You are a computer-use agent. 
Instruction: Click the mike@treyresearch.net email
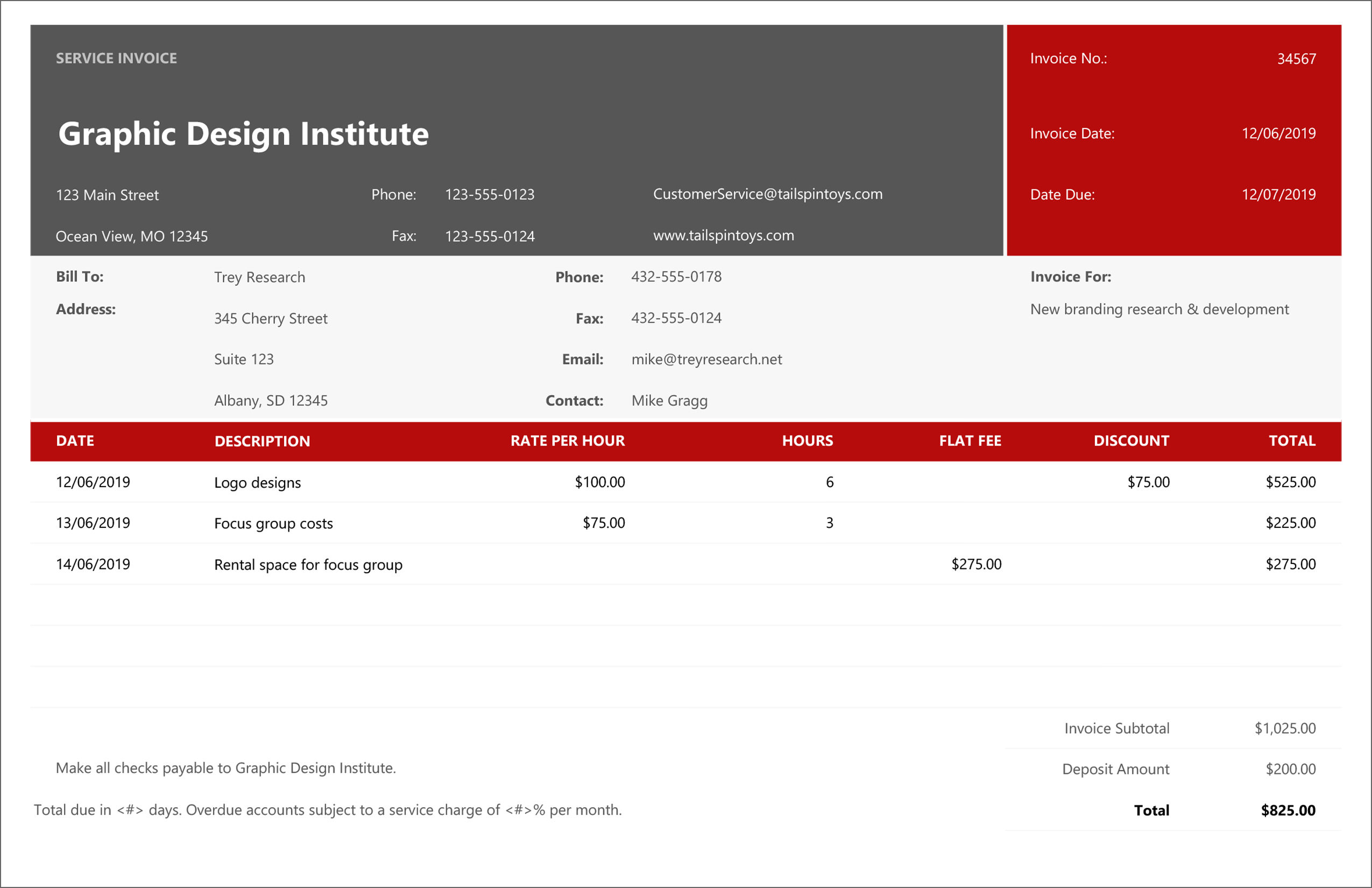(x=706, y=360)
